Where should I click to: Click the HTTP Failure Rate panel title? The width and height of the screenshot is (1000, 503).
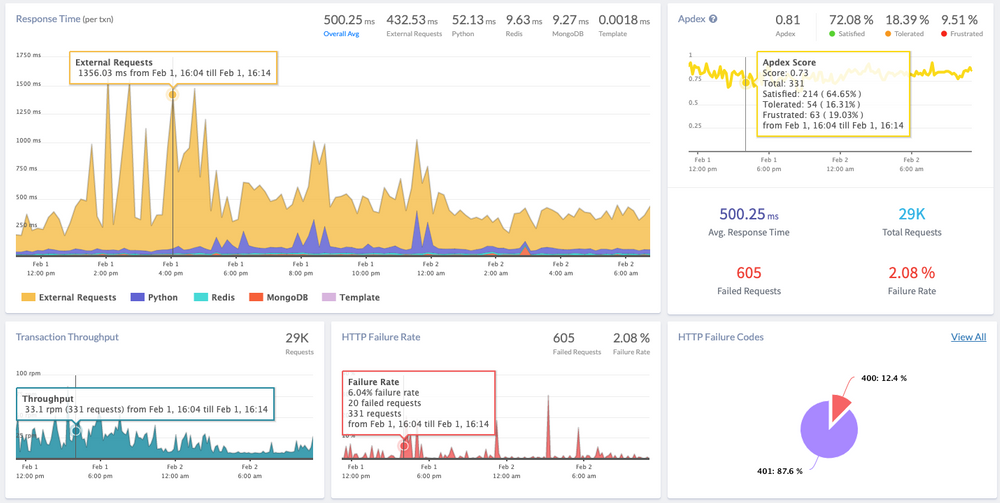click(381, 337)
